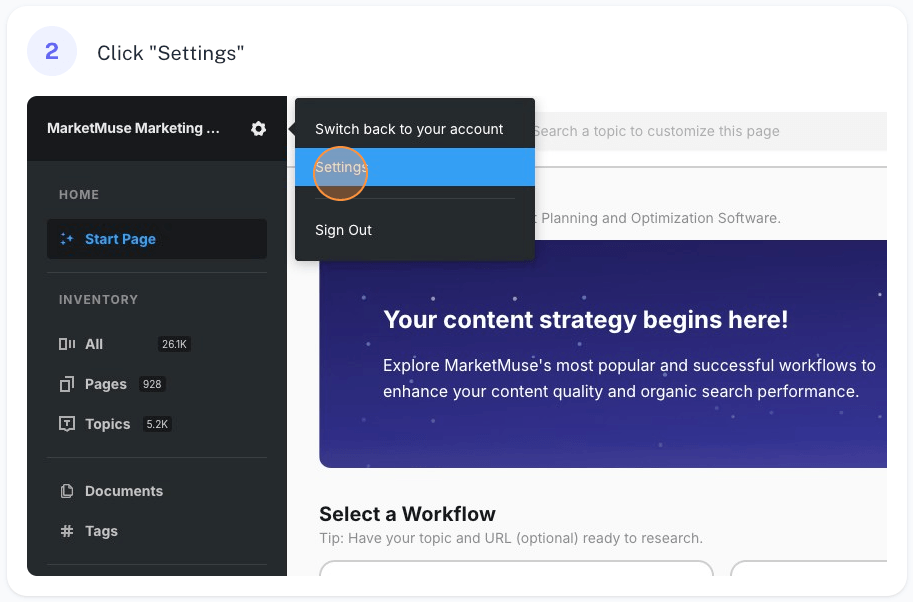The width and height of the screenshot is (913, 602).
Task: Click the 26.1K count badge
Action: (174, 344)
